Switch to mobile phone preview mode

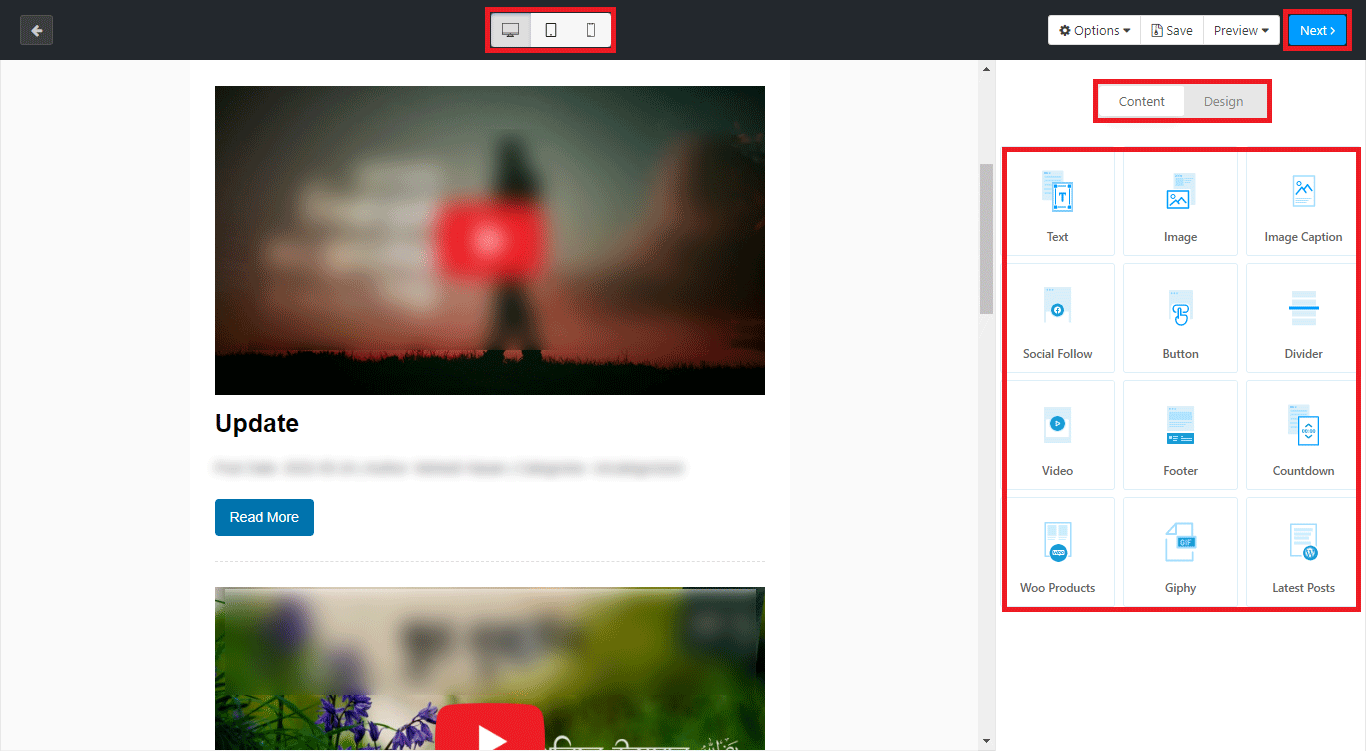[591, 30]
